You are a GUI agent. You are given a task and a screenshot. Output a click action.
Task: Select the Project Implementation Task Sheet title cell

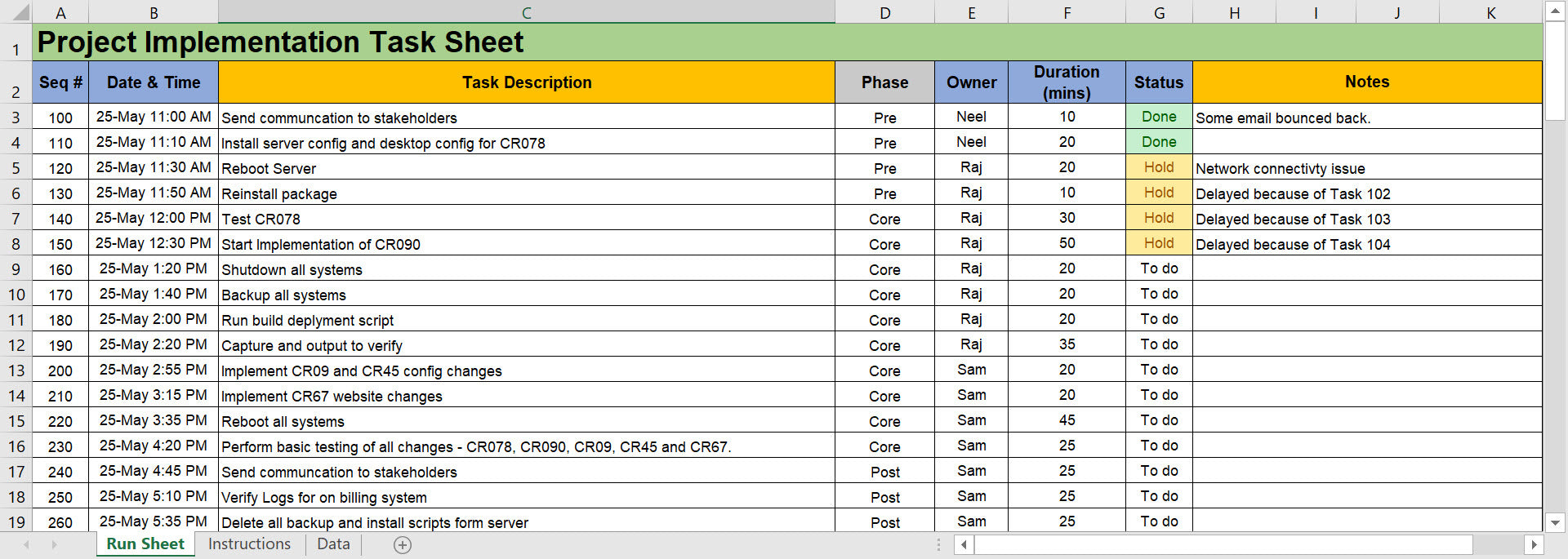[x=280, y=42]
